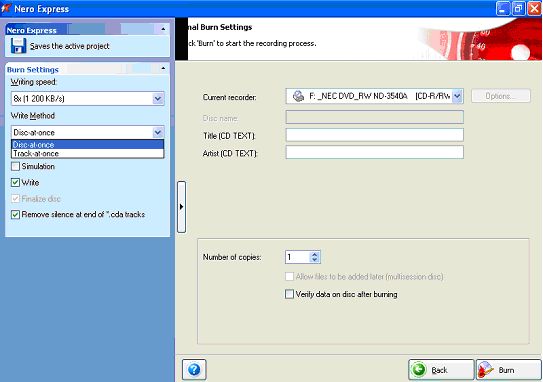
Task: Choose Disc-at-once from the list
Action: pos(87,144)
